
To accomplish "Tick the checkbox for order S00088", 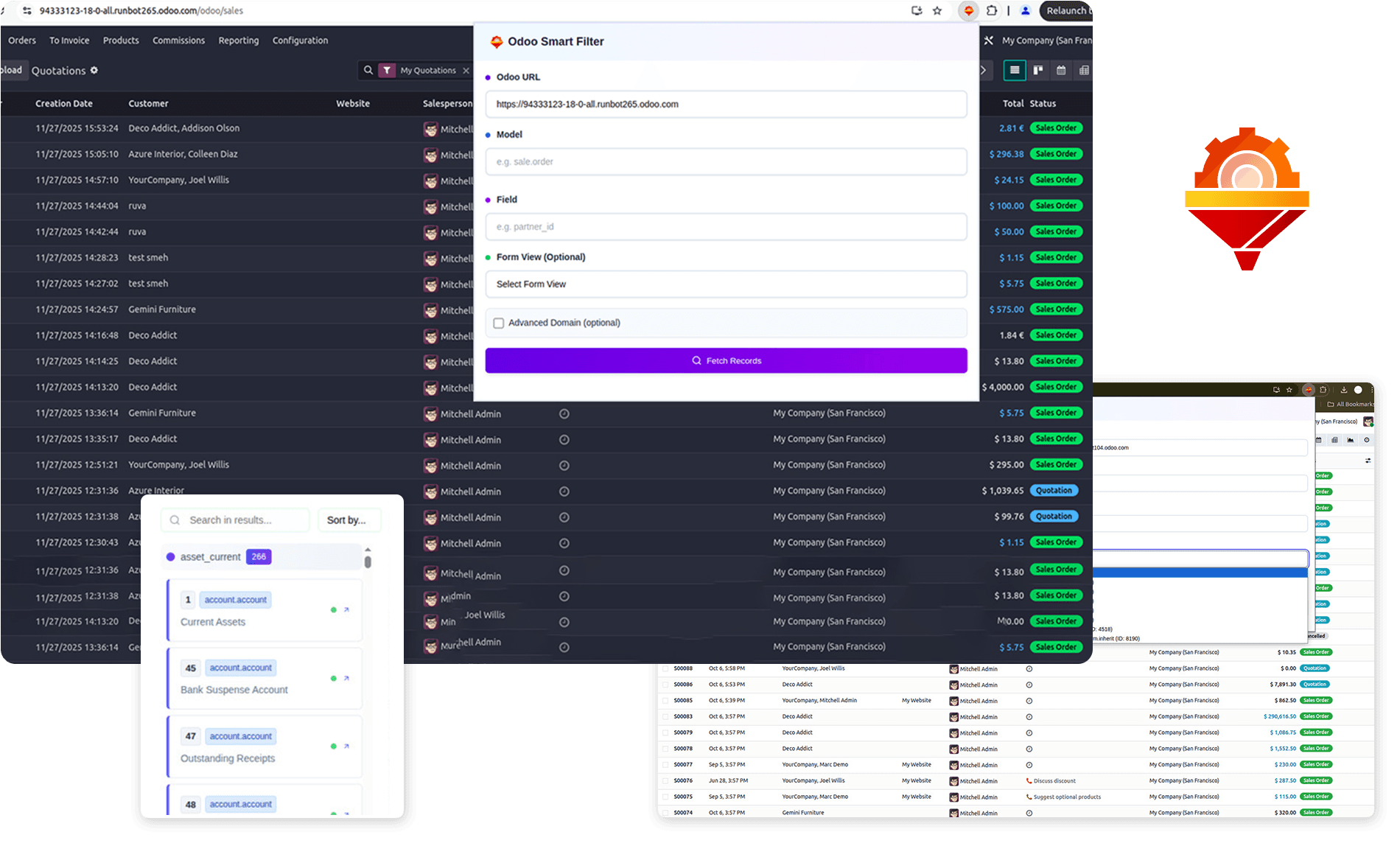I will [x=665, y=668].
